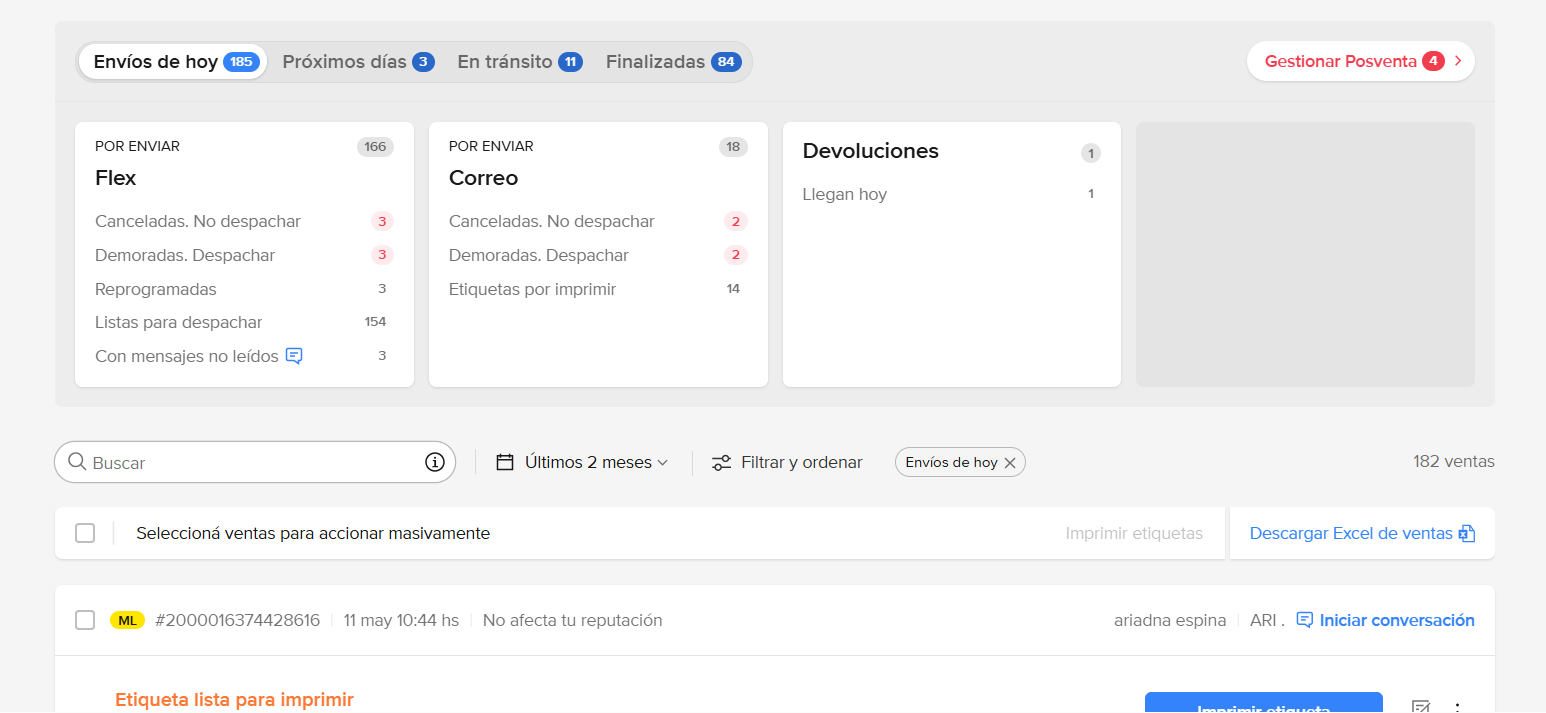
Task: Click the arrow in Gestionar Posventa
Action: click(x=1458, y=61)
